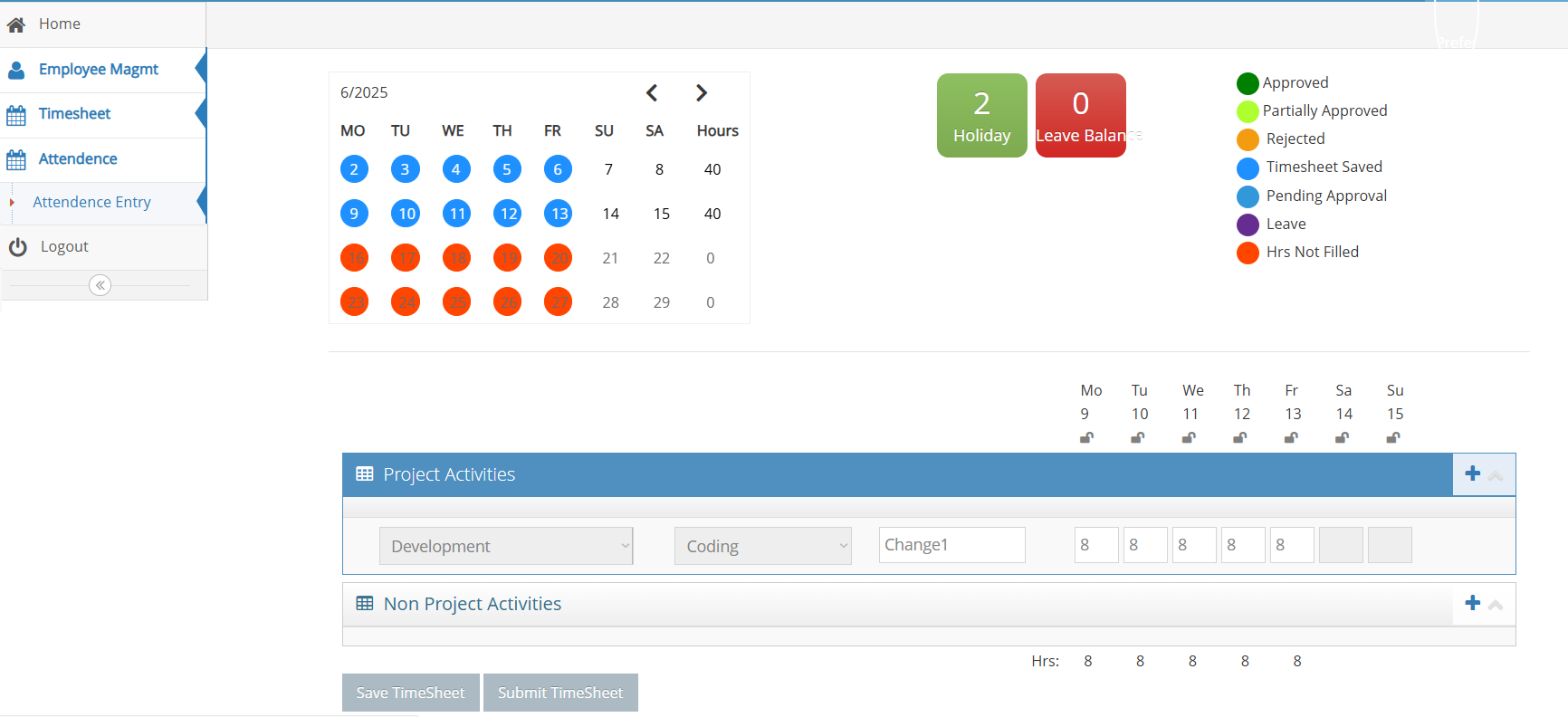Click the Submit TimeSheet button

560,693
